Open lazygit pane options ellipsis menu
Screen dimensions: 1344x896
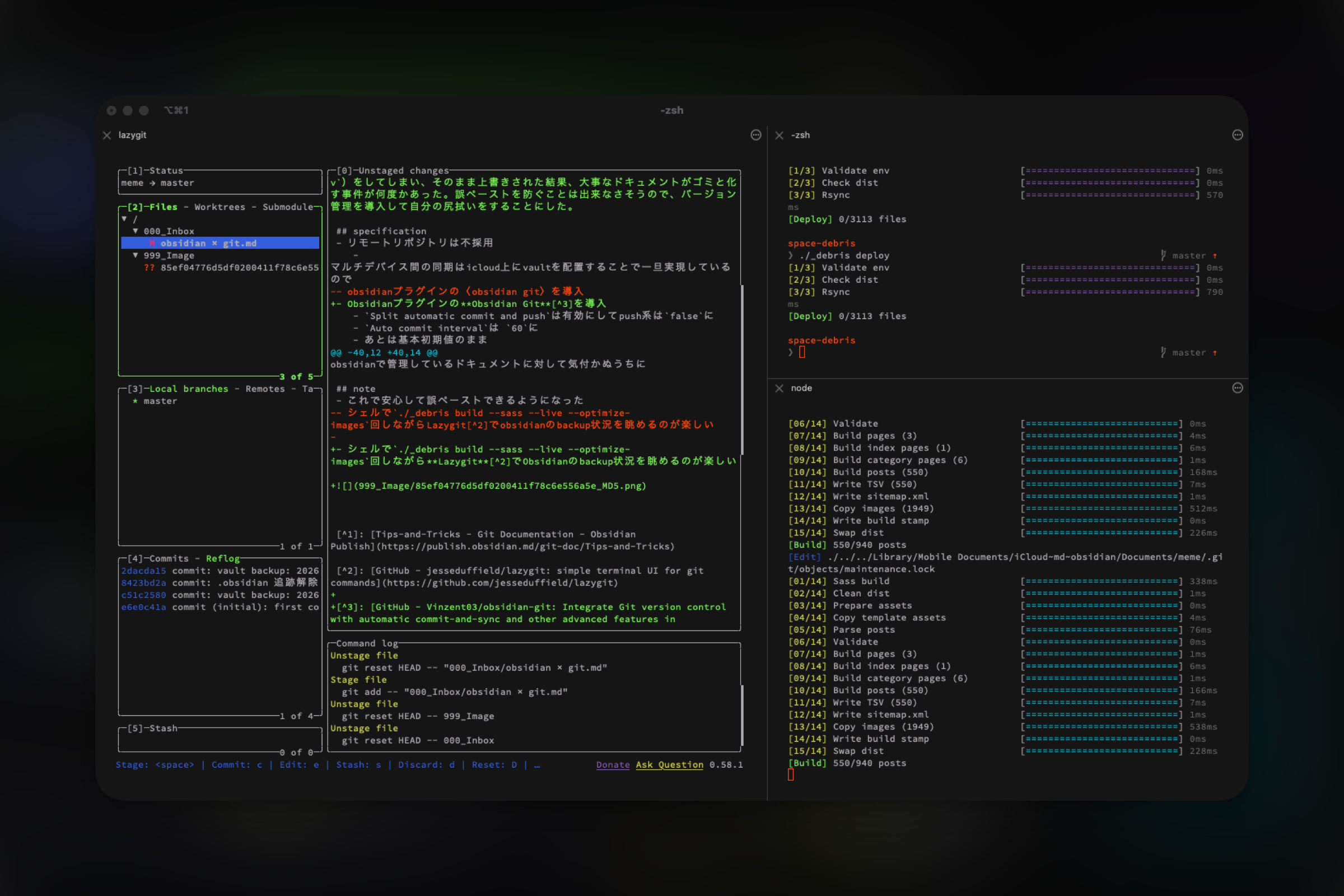click(755, 136)
